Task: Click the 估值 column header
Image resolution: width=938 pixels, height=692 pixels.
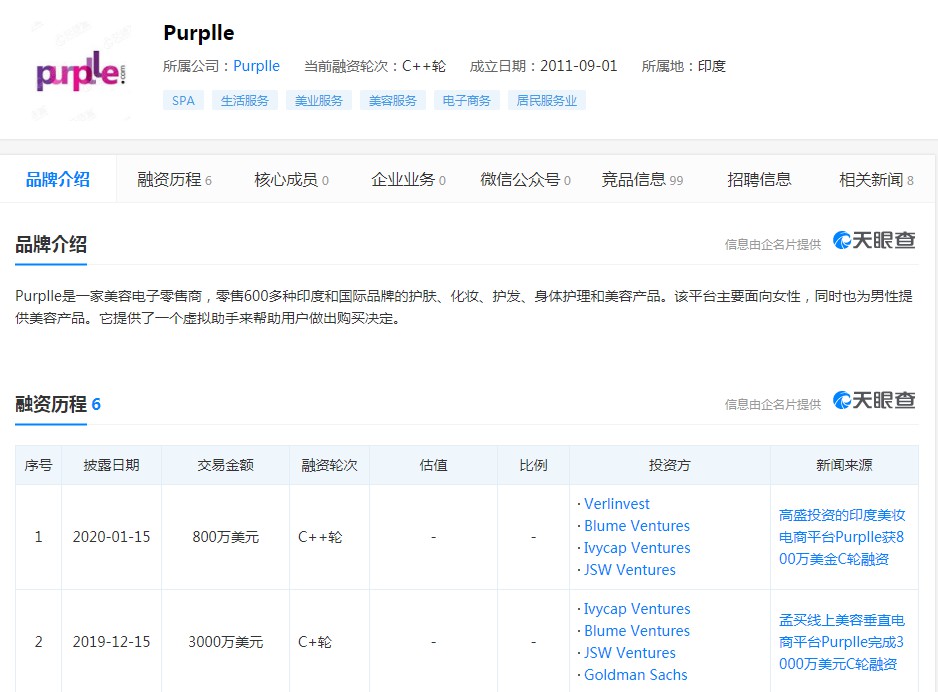Action: (x=433, y=465)
